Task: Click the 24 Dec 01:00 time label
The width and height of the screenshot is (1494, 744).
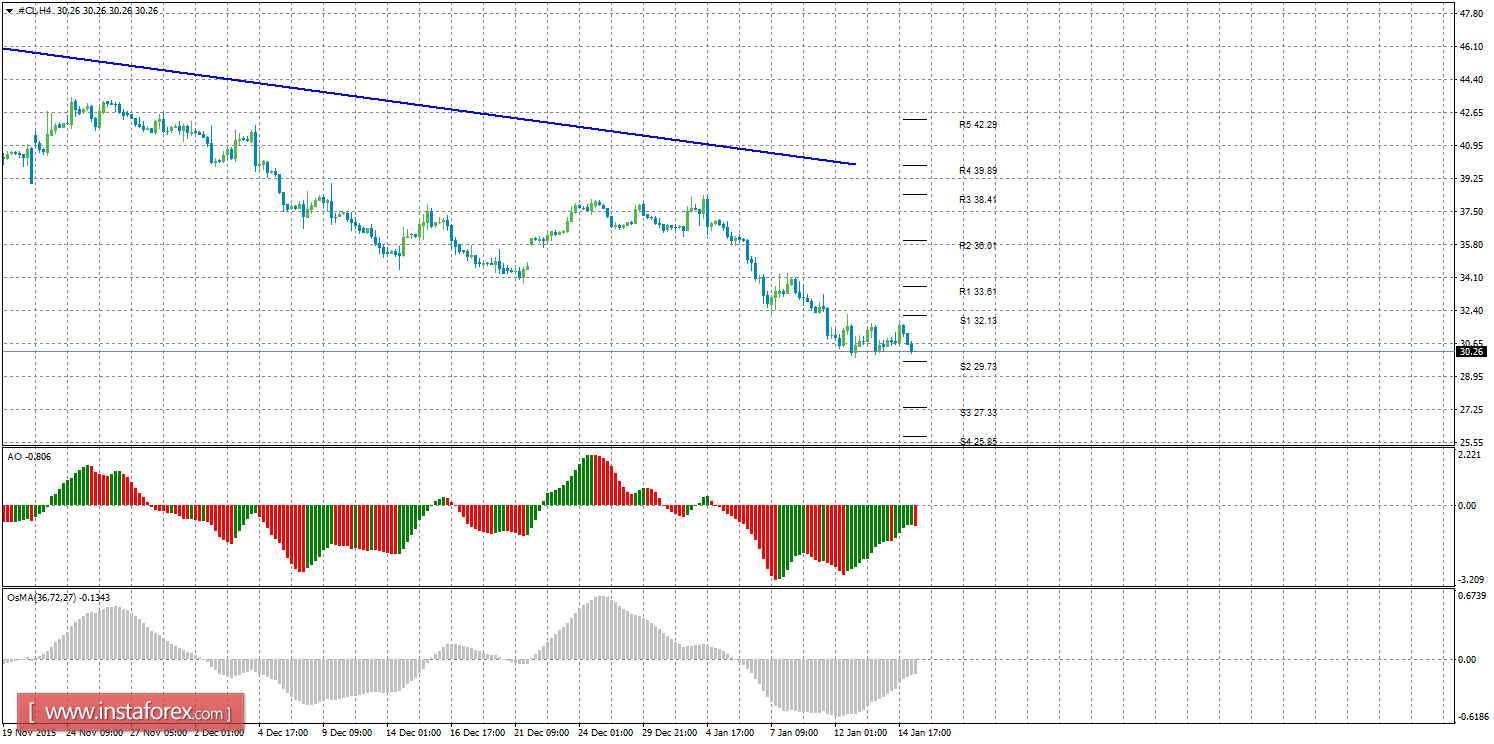Action: point(604,733)
